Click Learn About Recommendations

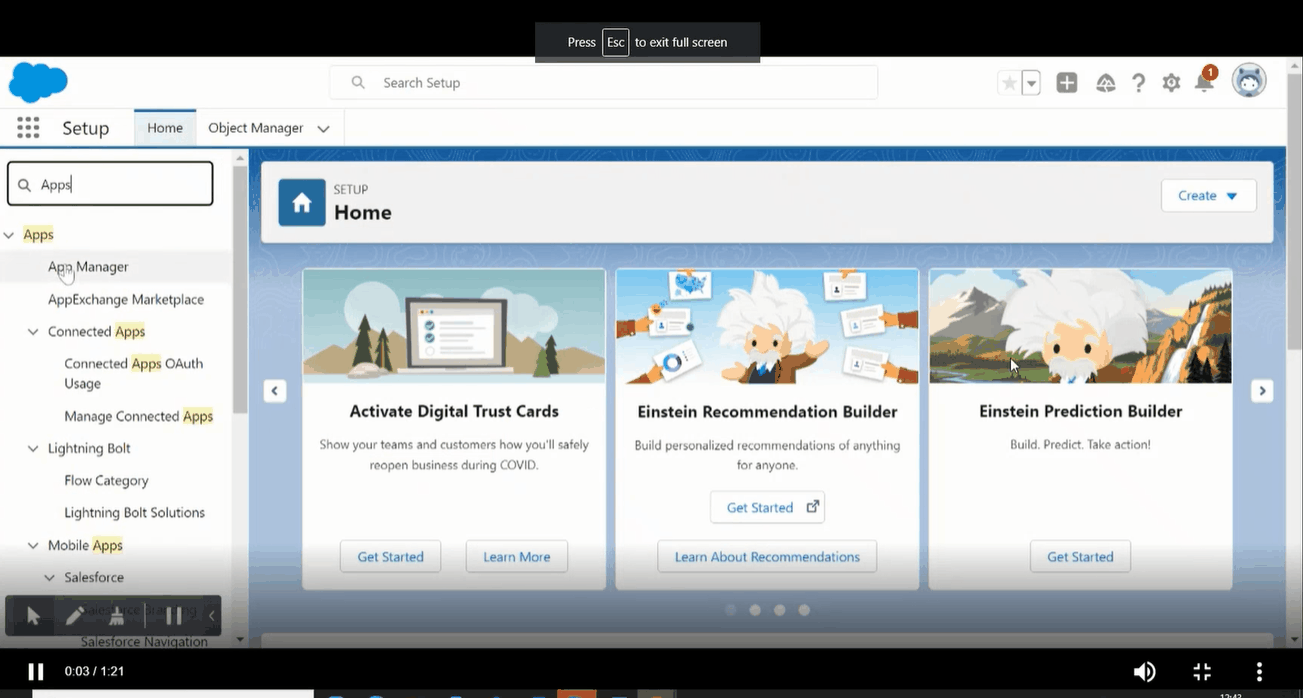pyautogui.click(x=767, y=557)
